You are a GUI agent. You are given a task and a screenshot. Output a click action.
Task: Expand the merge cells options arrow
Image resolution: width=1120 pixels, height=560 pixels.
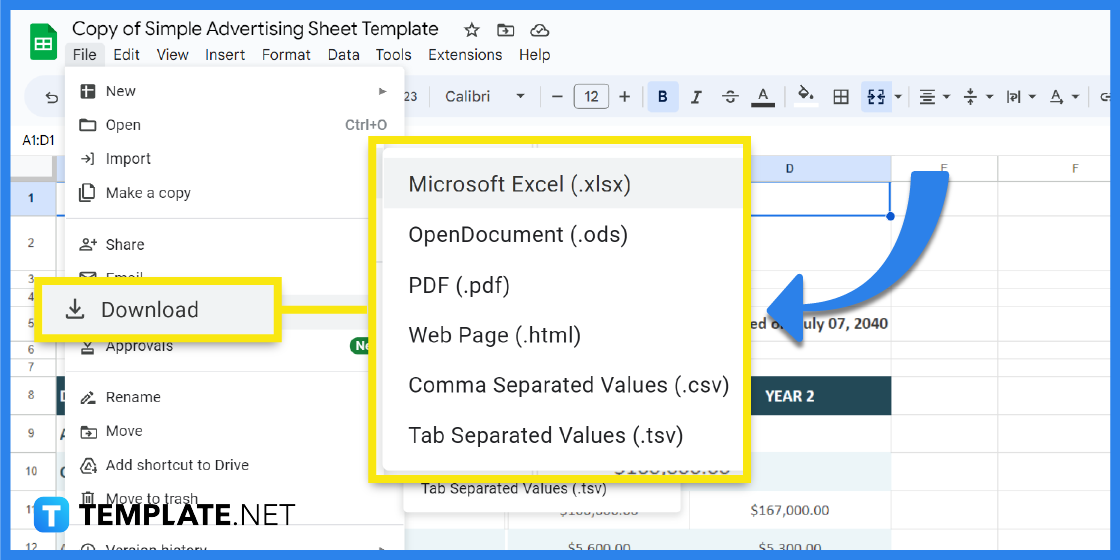(x=898, y=96)
